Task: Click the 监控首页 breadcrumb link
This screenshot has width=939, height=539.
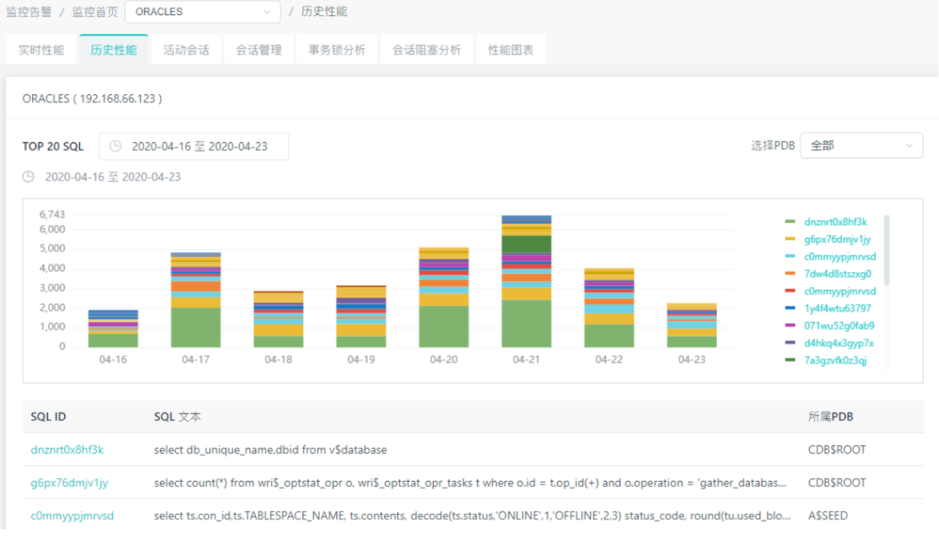Action: point(95,12)
